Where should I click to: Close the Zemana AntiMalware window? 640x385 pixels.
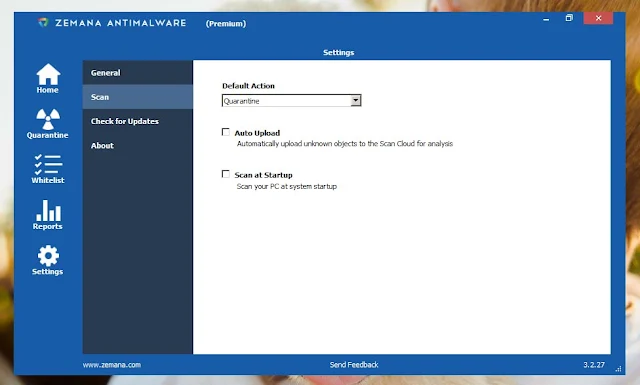click(598, 18)
